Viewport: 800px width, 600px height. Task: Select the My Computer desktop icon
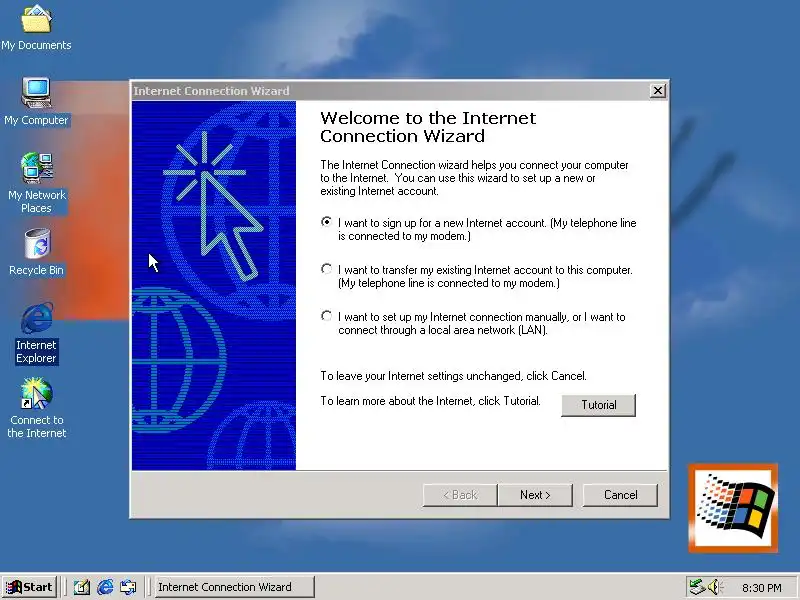tap(36, 102)
